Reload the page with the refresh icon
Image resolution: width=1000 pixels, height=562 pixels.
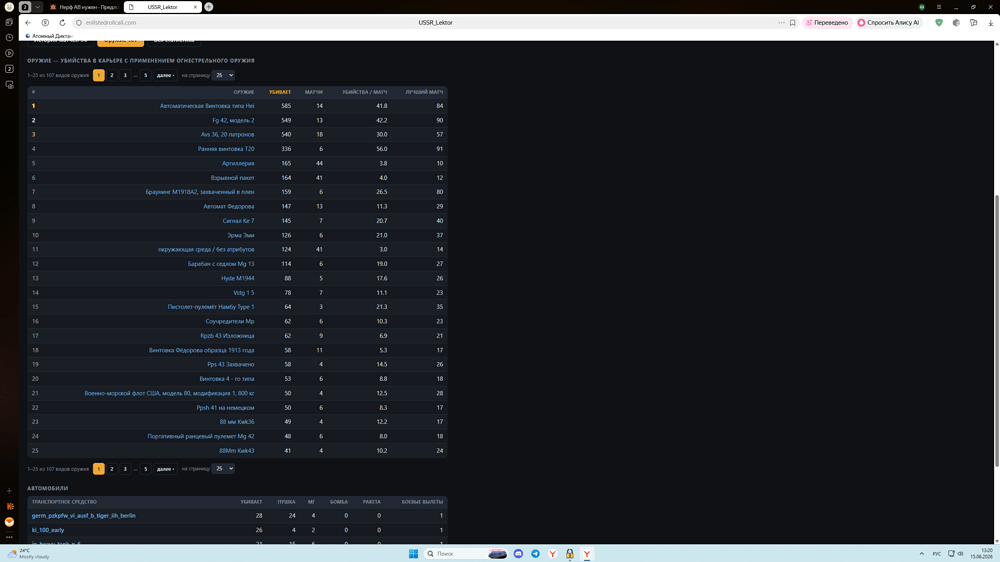tap(62, 22)
